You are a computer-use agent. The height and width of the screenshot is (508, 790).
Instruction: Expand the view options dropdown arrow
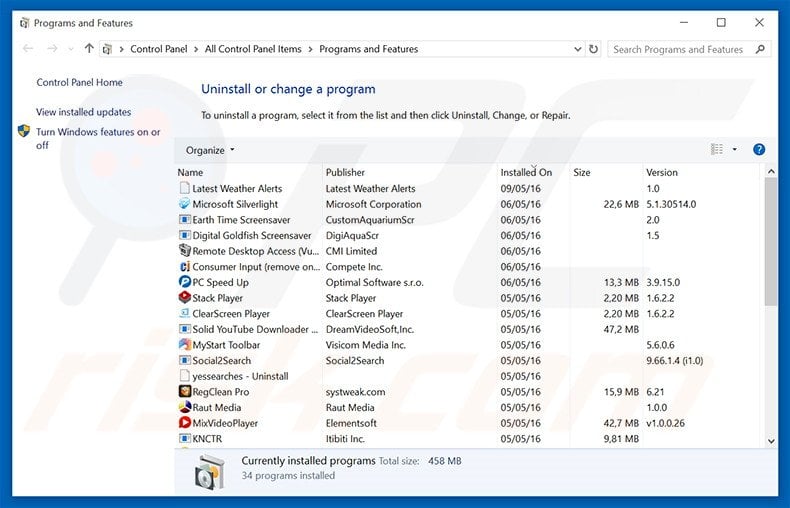[735, 149]
